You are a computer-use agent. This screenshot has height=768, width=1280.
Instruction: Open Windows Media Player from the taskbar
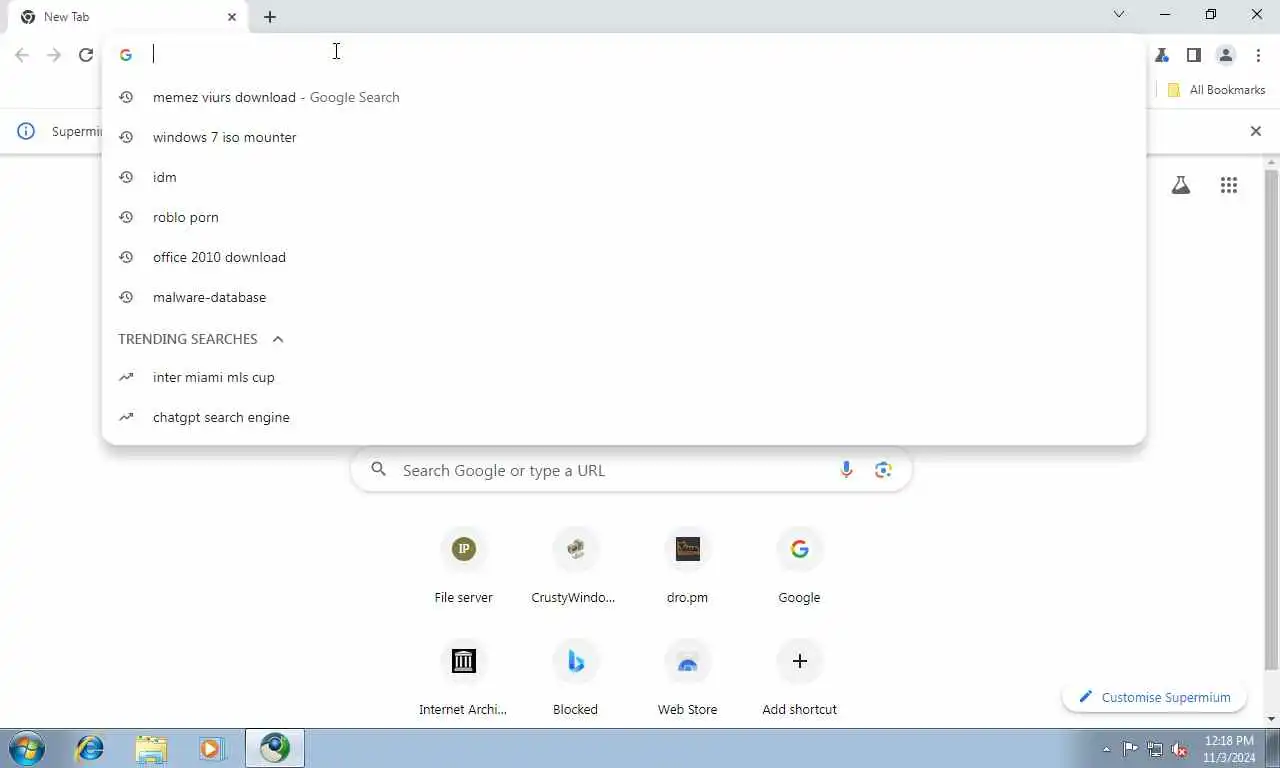point(211,748)
